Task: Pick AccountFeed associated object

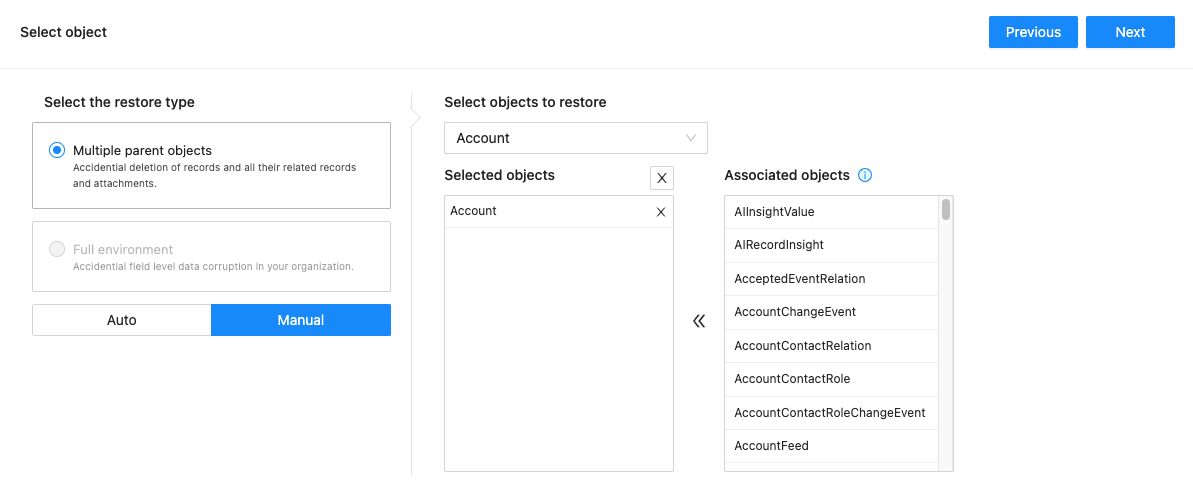Action: 832,446
